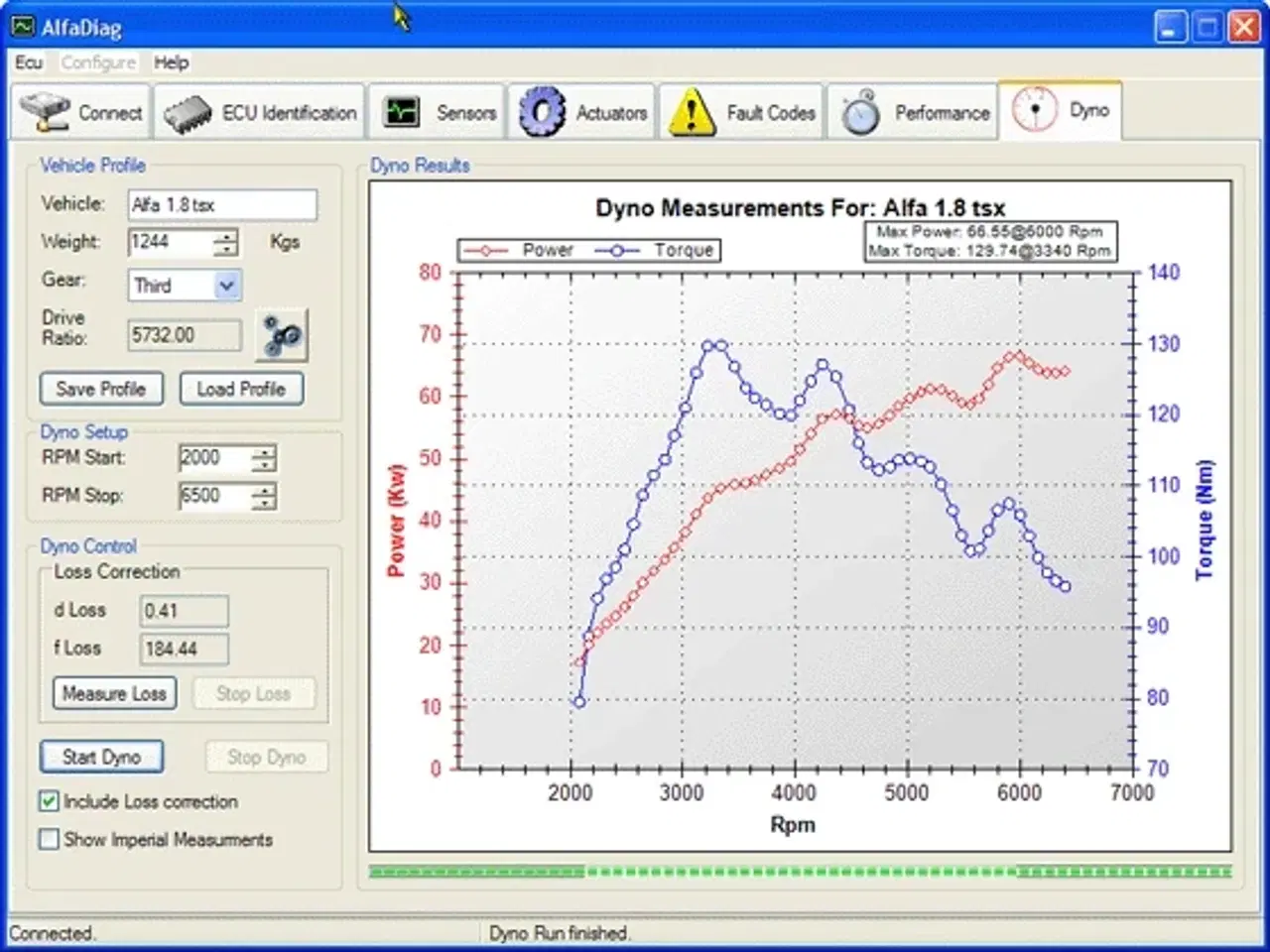Click the Rpm axis label
The height and width of the screenshot is (952, 1270).
[x=793, y=824]
